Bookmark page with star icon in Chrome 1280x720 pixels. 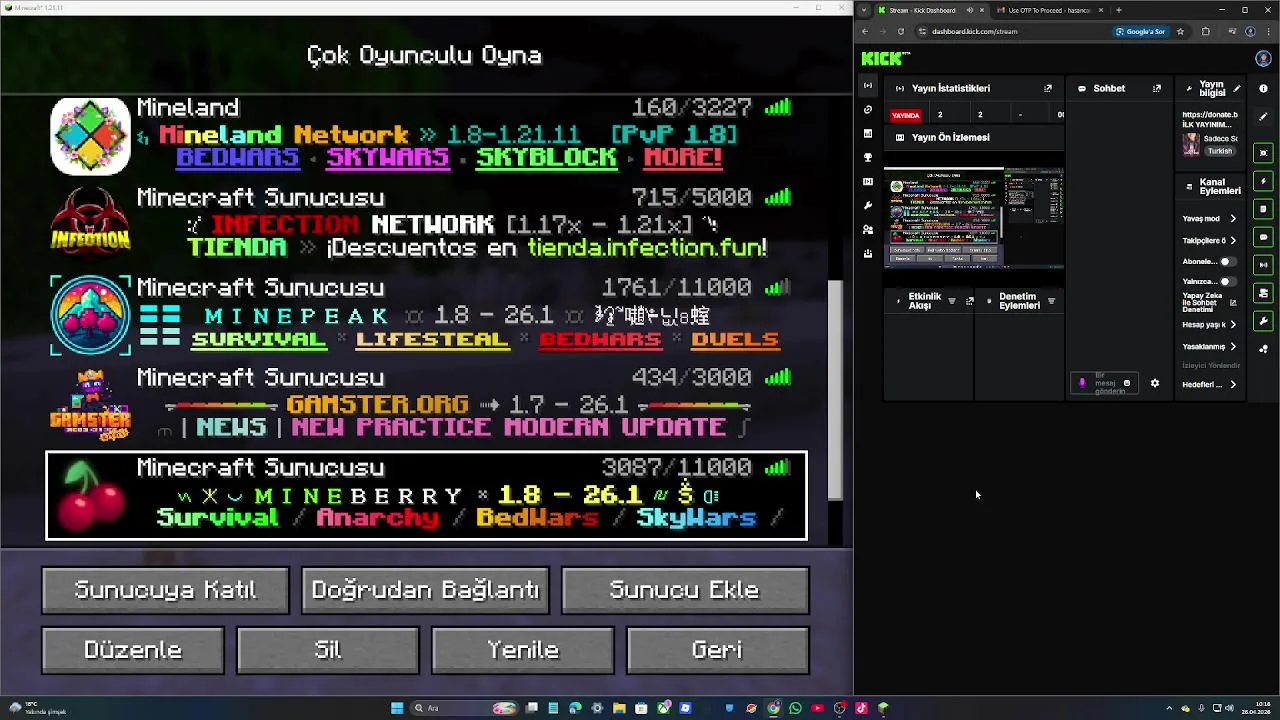1180,31
